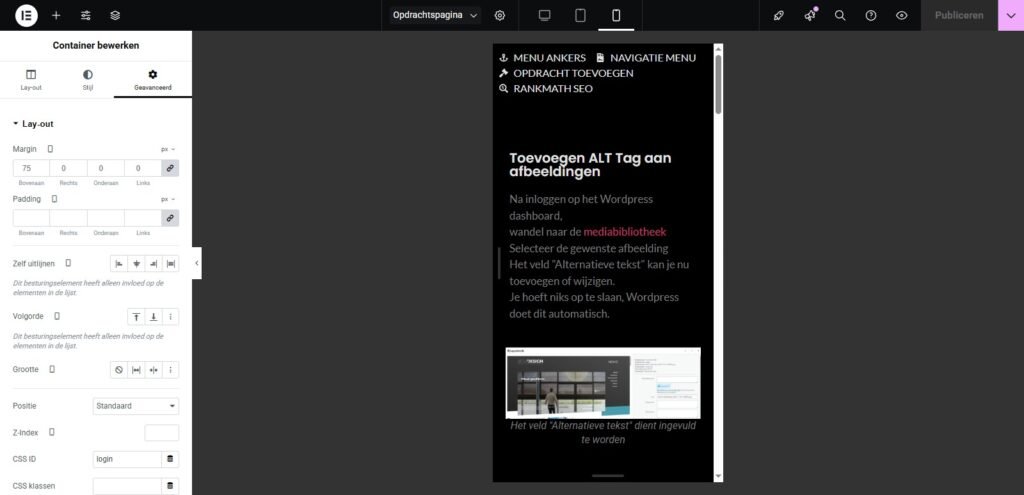This screenshot has width=1024, height=495.
Task: Set Volgorde to end
Action: coord(153,317)
